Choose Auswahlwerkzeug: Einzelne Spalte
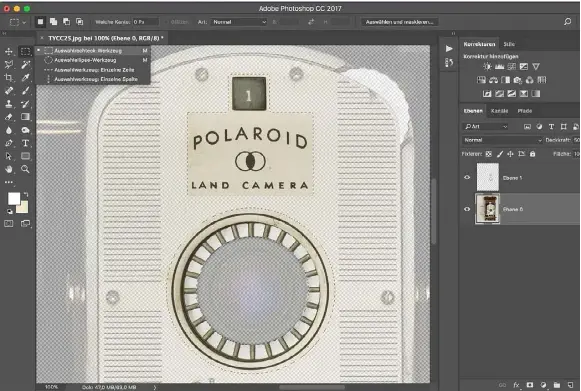This screenshot has width=581, height=391. tap(93, 79)
